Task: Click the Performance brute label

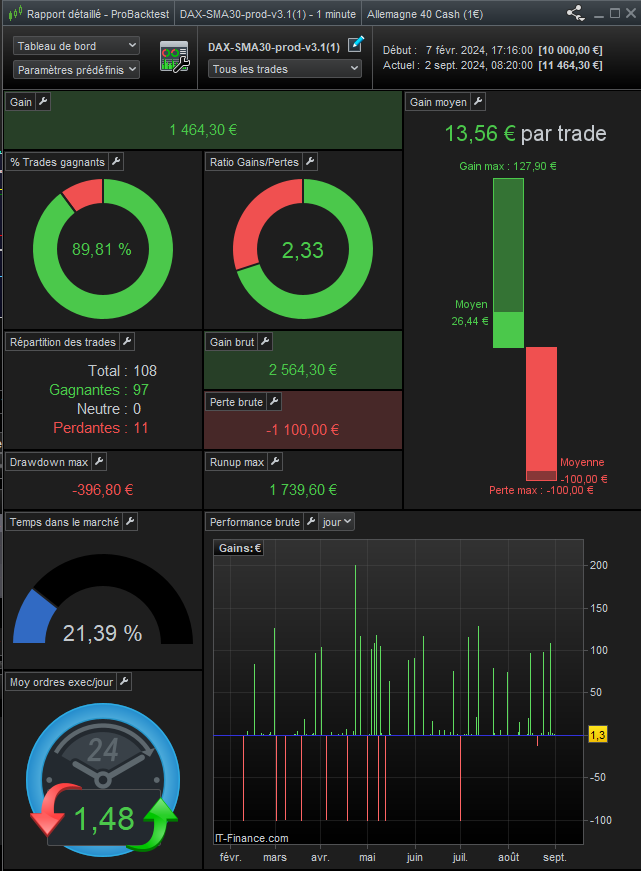Action: tap(255, 522)
